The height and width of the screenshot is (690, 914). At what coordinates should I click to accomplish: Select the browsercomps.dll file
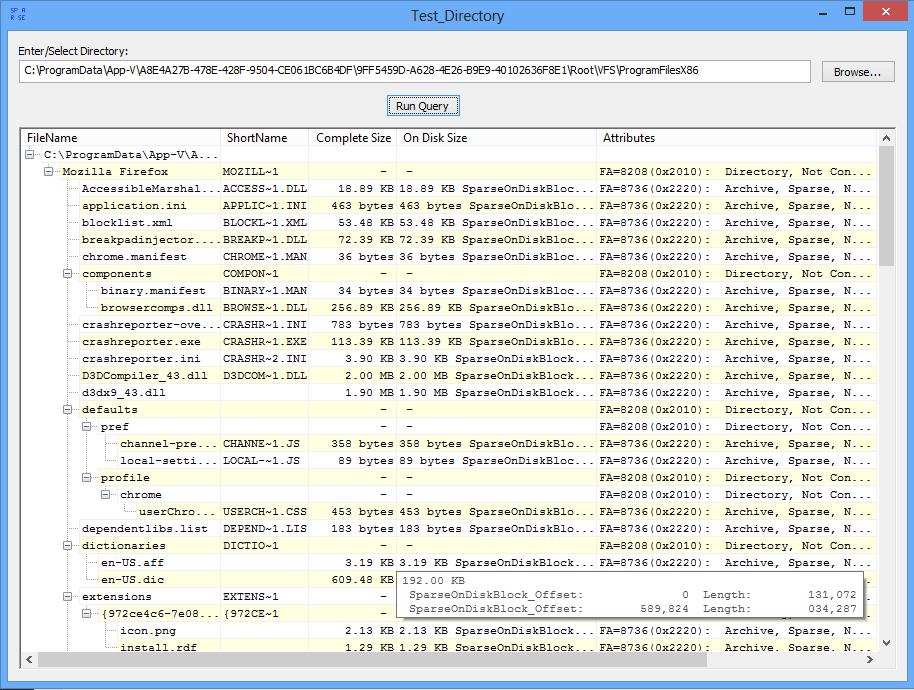point(156,307)
